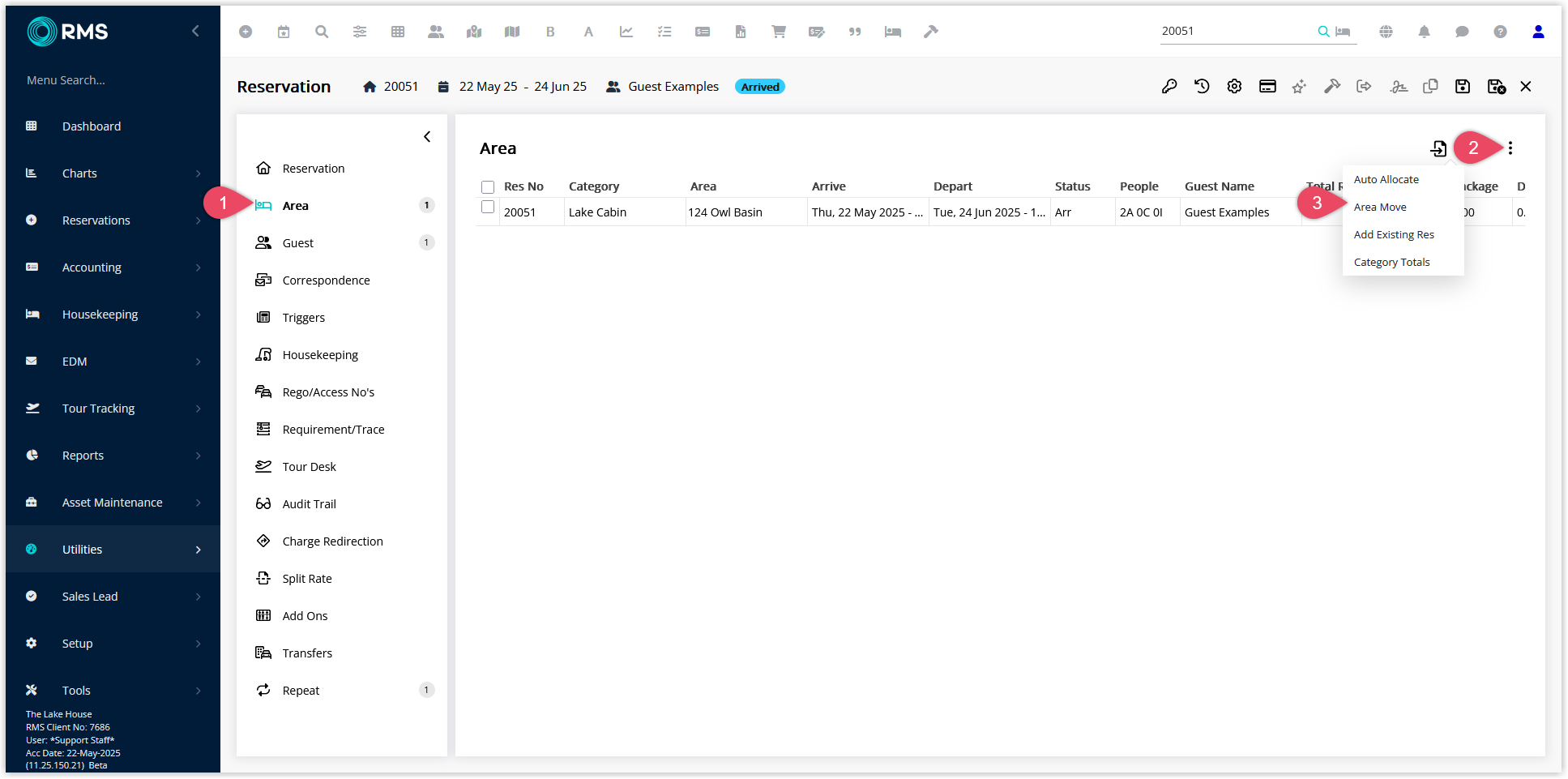Open the user profile icon
Viewport: 1568px width, 779px height.
pyautogui.click(x=1538, y=32)
